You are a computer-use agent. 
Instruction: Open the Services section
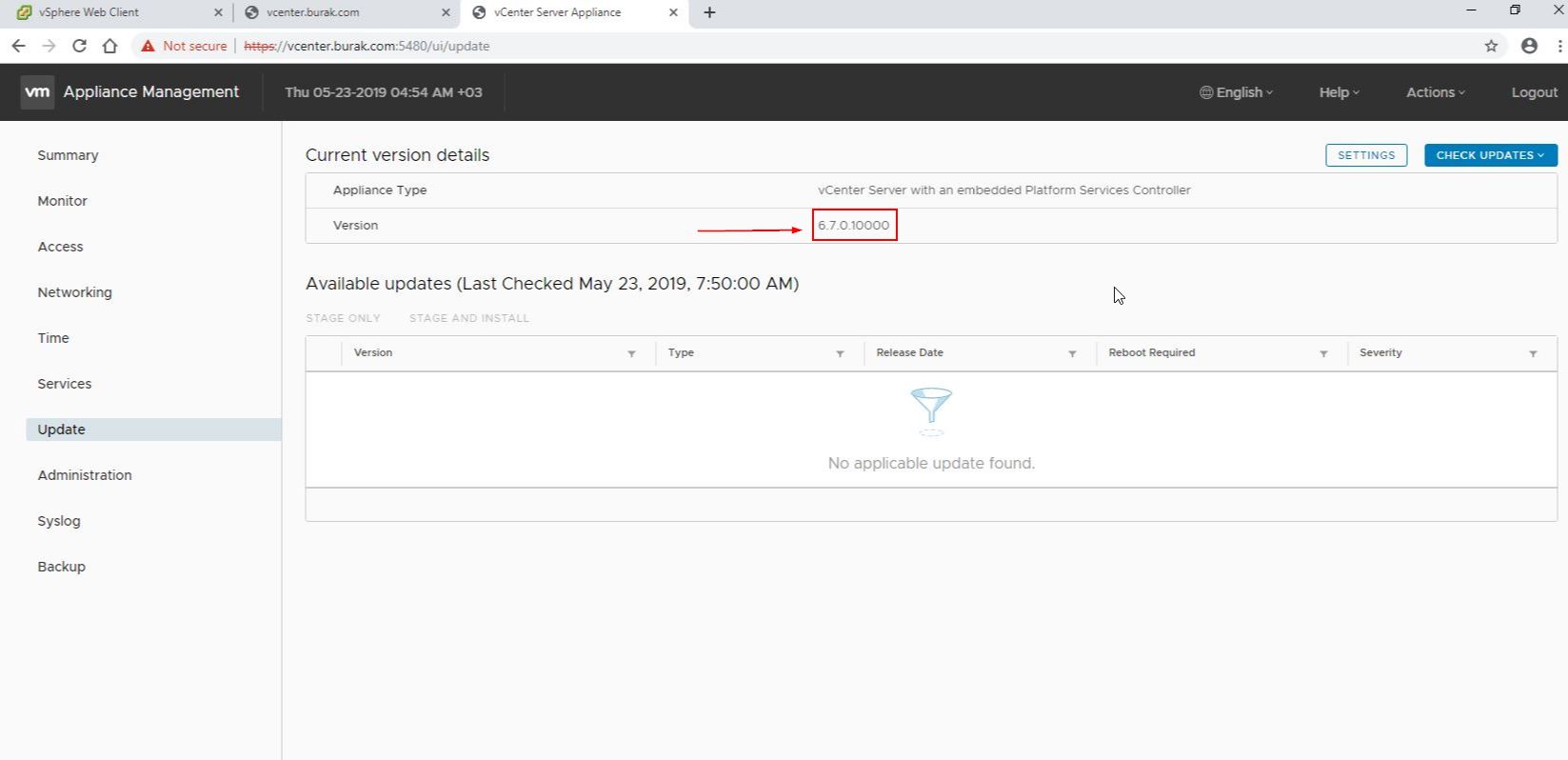tap(65, 384)
